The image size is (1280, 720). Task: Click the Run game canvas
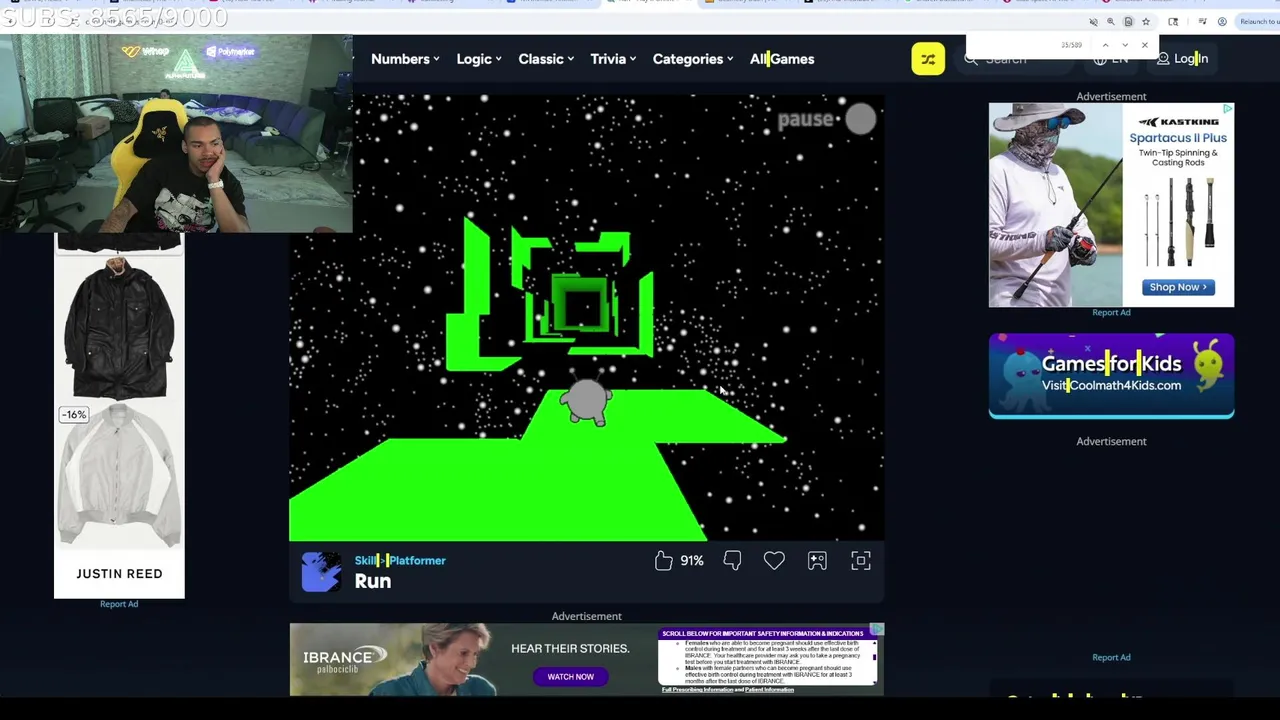point(586,318)
